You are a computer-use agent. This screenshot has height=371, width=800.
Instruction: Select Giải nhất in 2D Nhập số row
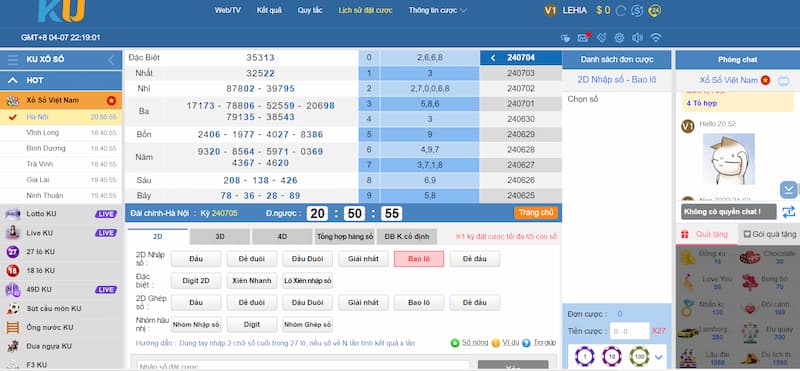[x=363, y=259]
